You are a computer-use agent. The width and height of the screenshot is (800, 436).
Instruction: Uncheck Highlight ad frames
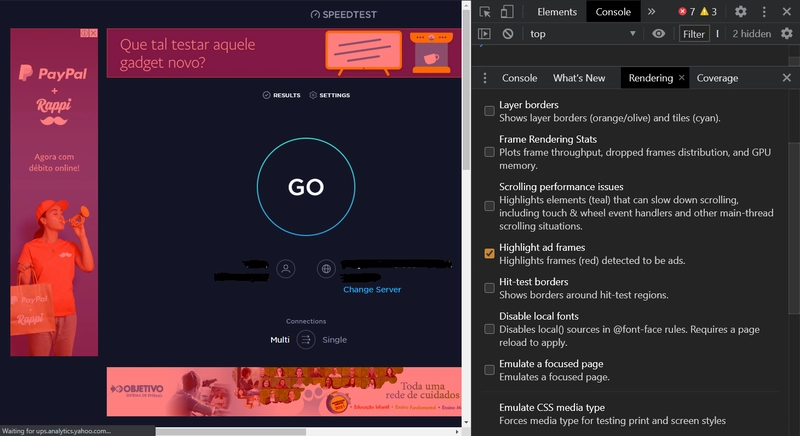tap(489, 254)
